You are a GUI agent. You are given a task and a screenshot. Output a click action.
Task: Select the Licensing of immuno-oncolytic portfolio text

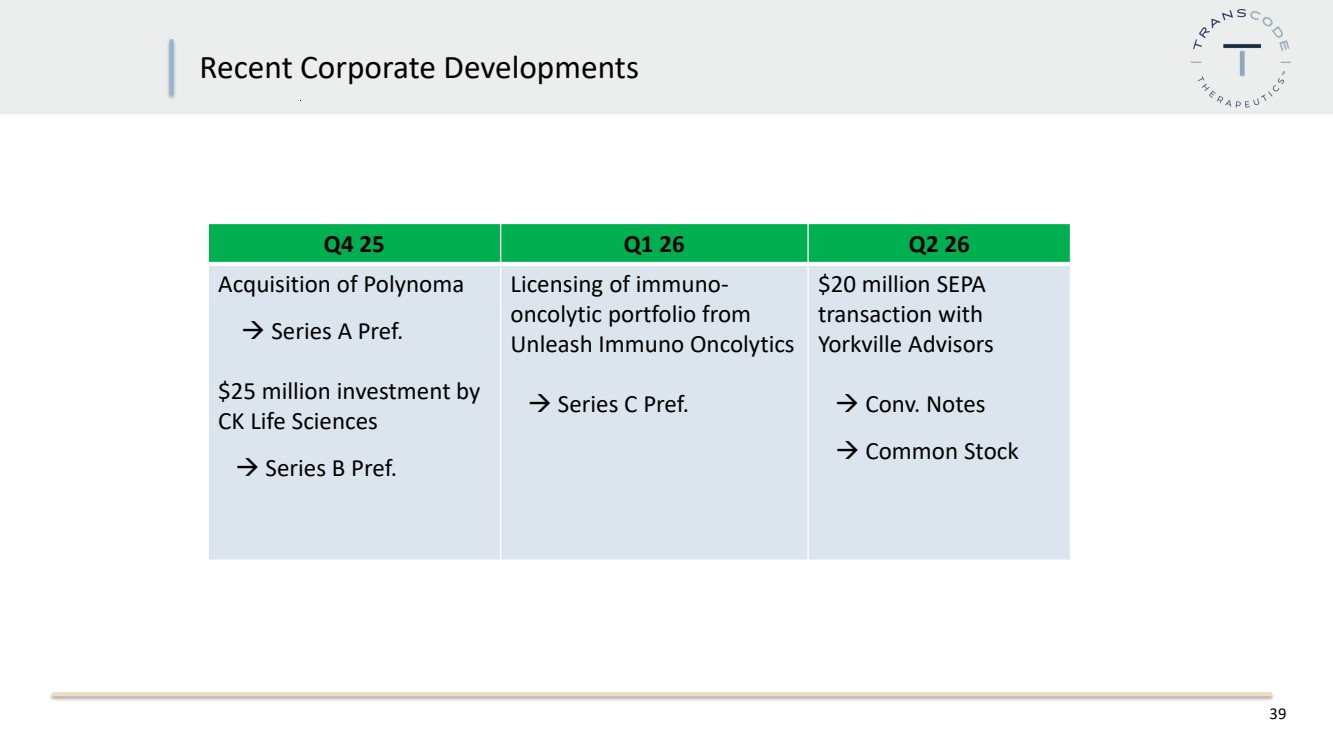(630, 299)
